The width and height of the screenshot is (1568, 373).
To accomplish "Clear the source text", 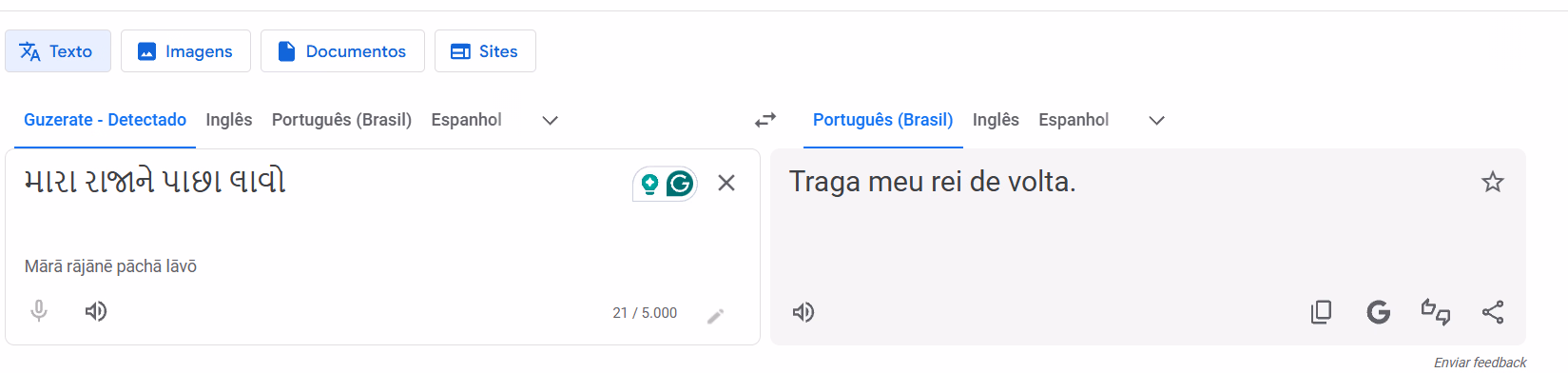I will click(726, 183).
